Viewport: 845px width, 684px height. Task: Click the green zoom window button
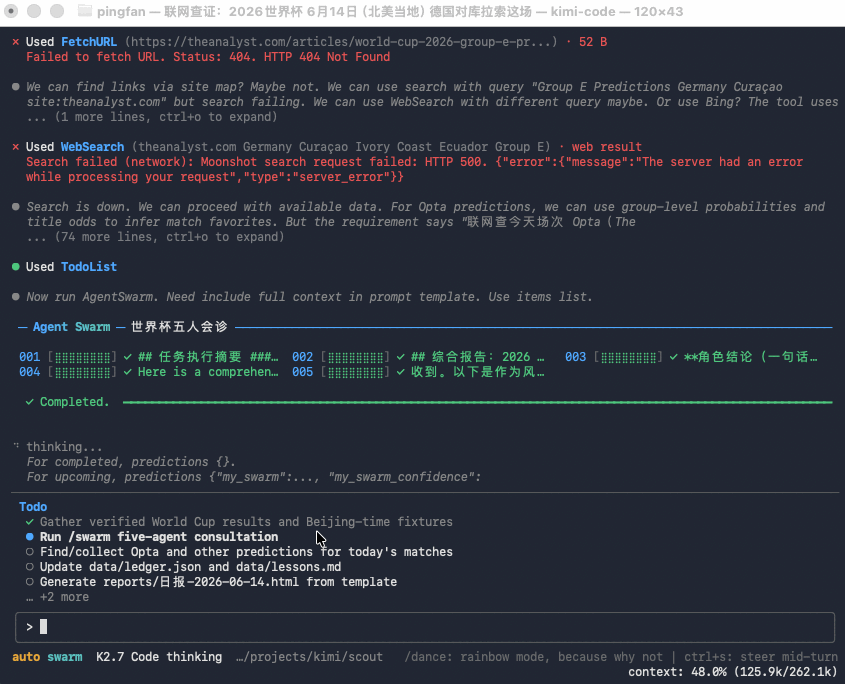point(57,11)
